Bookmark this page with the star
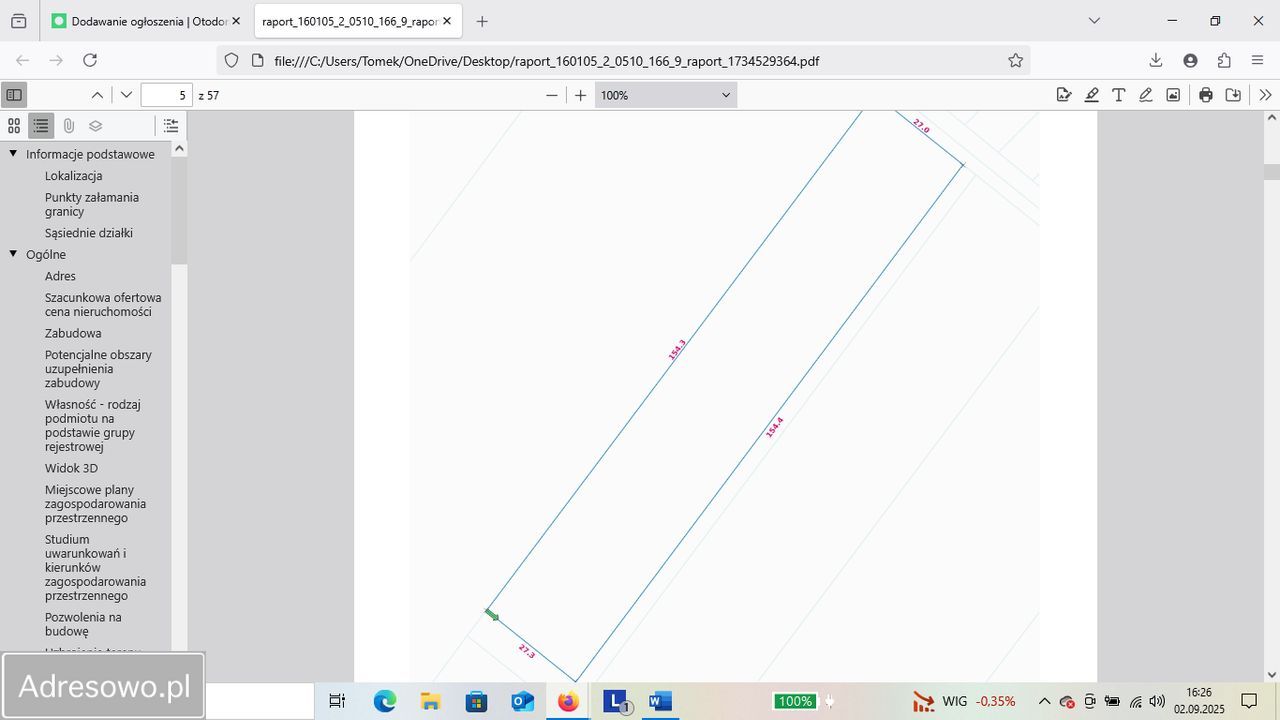 [x=1015, y=60]
